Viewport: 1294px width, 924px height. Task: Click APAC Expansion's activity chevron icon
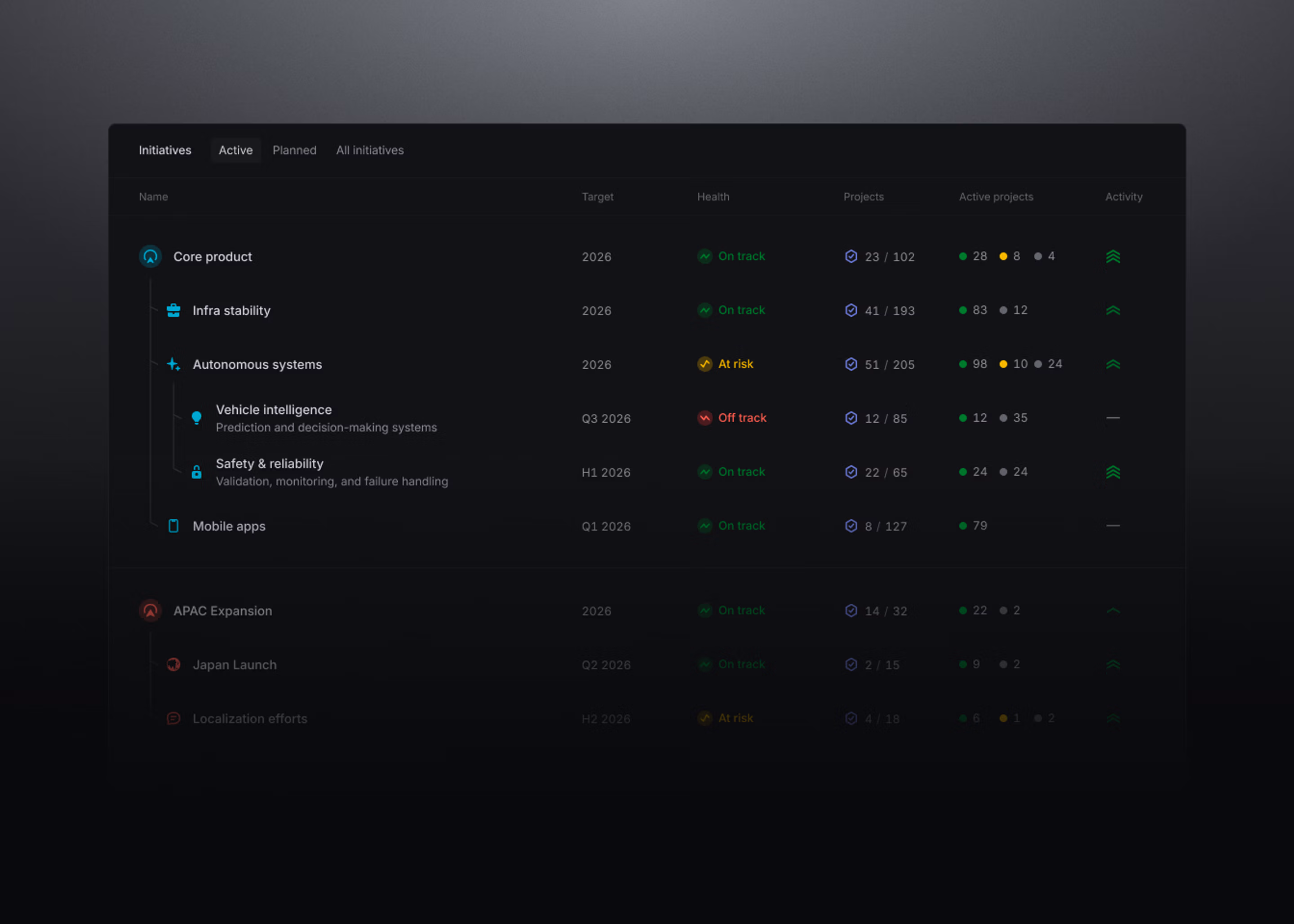(x=1113, y=610)
